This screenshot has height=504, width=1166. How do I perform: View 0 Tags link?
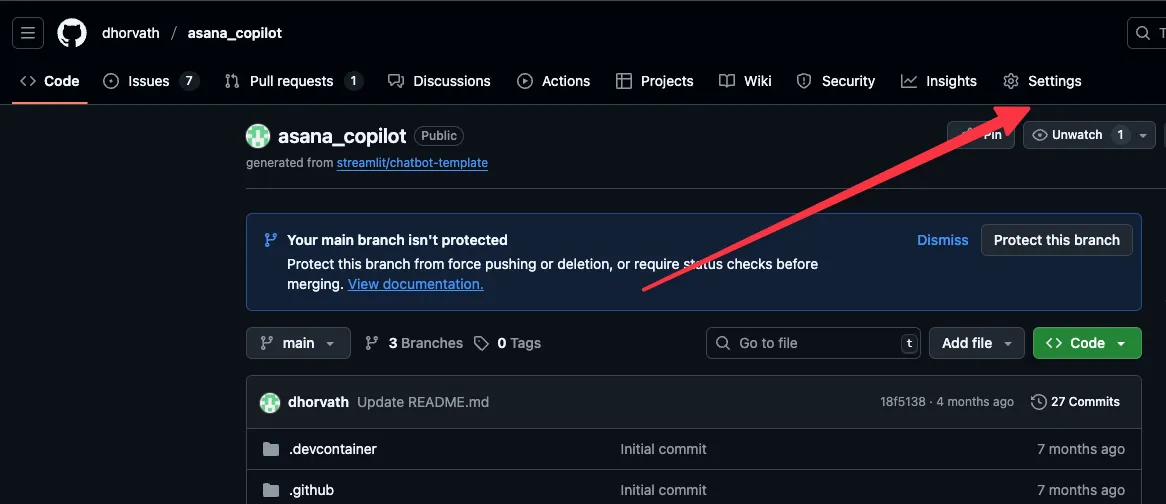[507, 343]
